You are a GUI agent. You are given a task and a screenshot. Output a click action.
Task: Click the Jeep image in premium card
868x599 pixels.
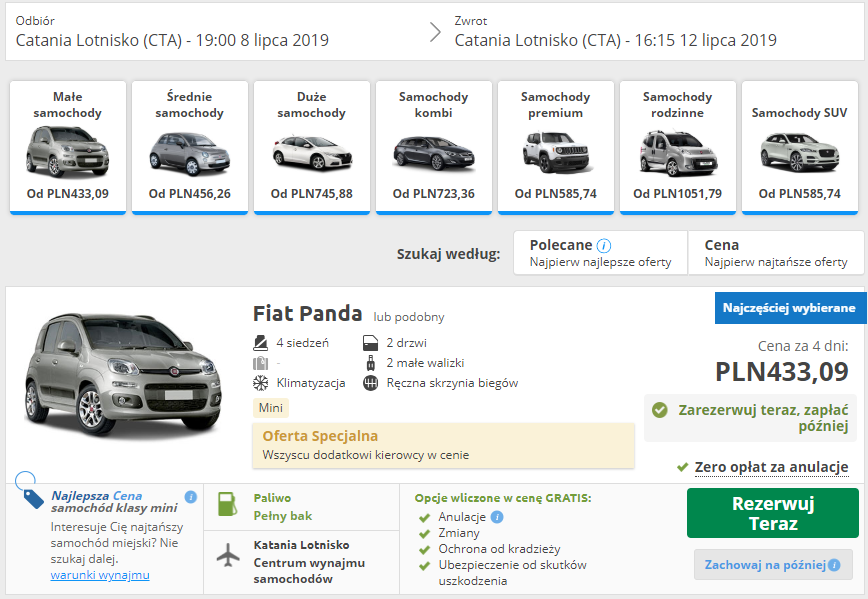click(x=556, y=152)
